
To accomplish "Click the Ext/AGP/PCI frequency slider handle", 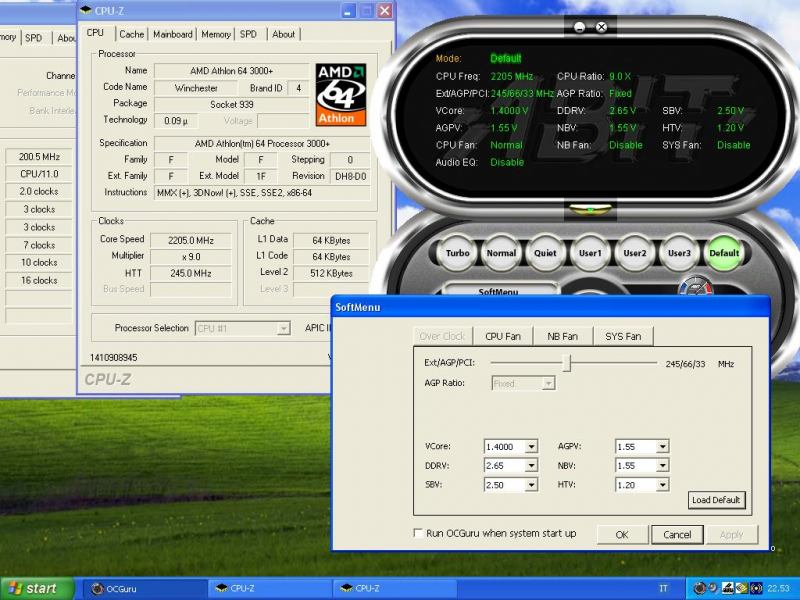I will tap(566, 363).
